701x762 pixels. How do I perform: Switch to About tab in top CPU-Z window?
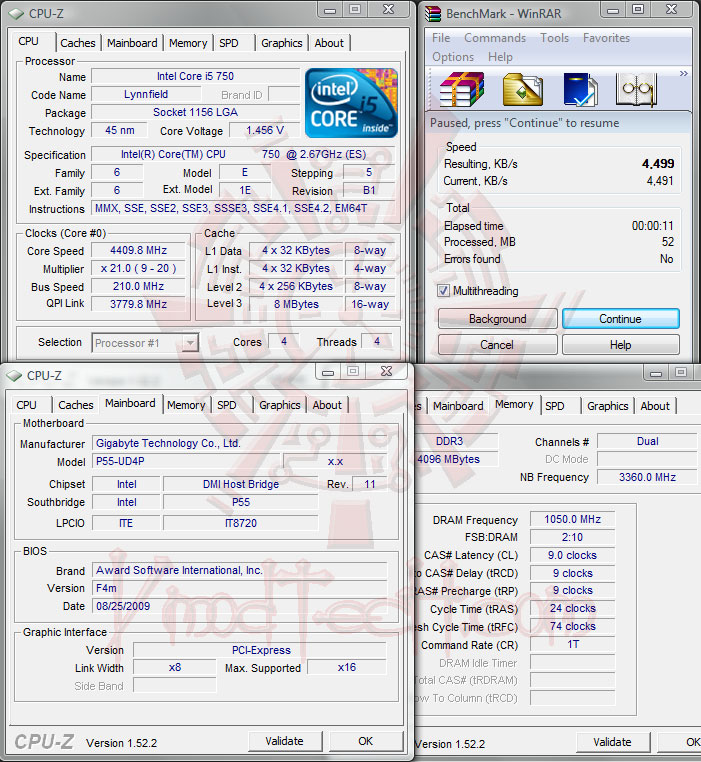click(x=329, y=43)
